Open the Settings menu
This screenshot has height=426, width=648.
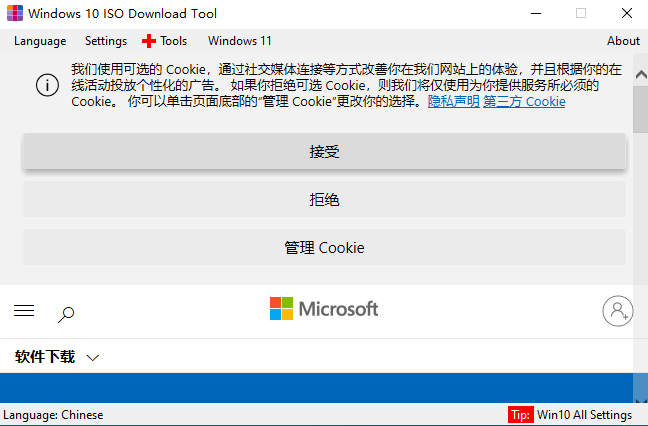tap(106, 41)
